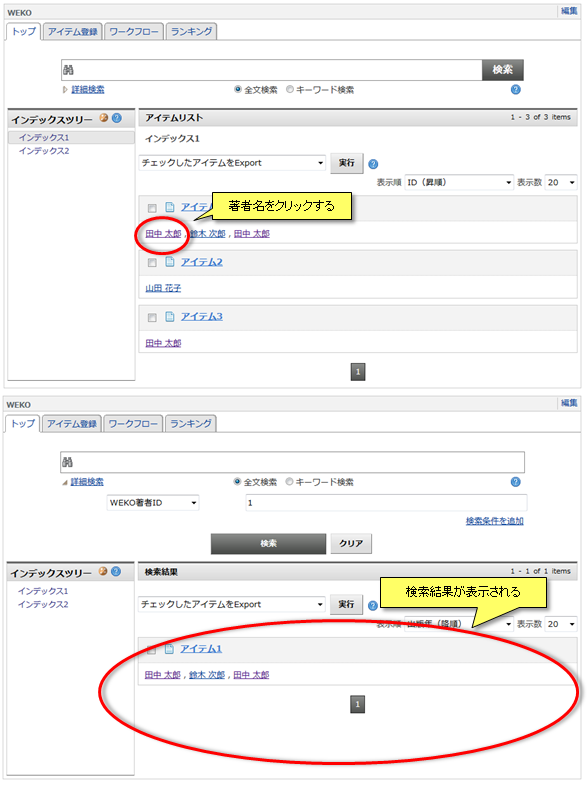The image size is (587, 785).
Task: Tick the checkbox for アイテム2
Action: point(152,263)
